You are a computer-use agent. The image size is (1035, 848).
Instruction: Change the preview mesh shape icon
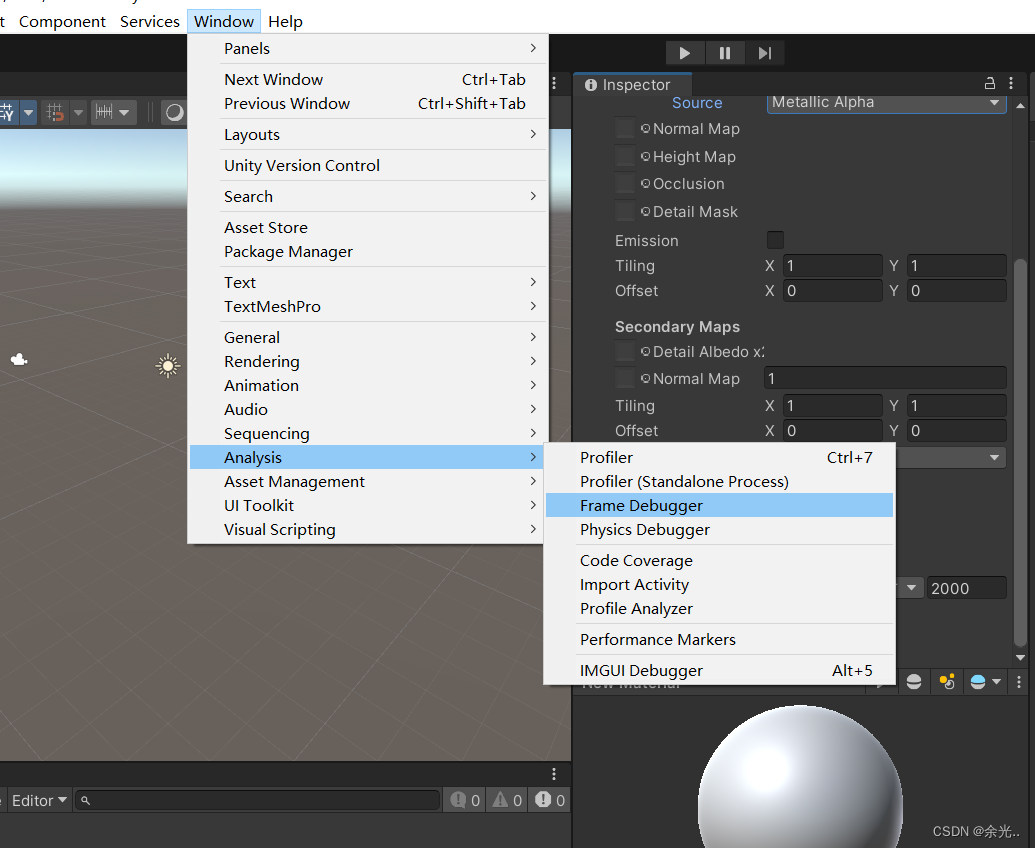(914, 682)
